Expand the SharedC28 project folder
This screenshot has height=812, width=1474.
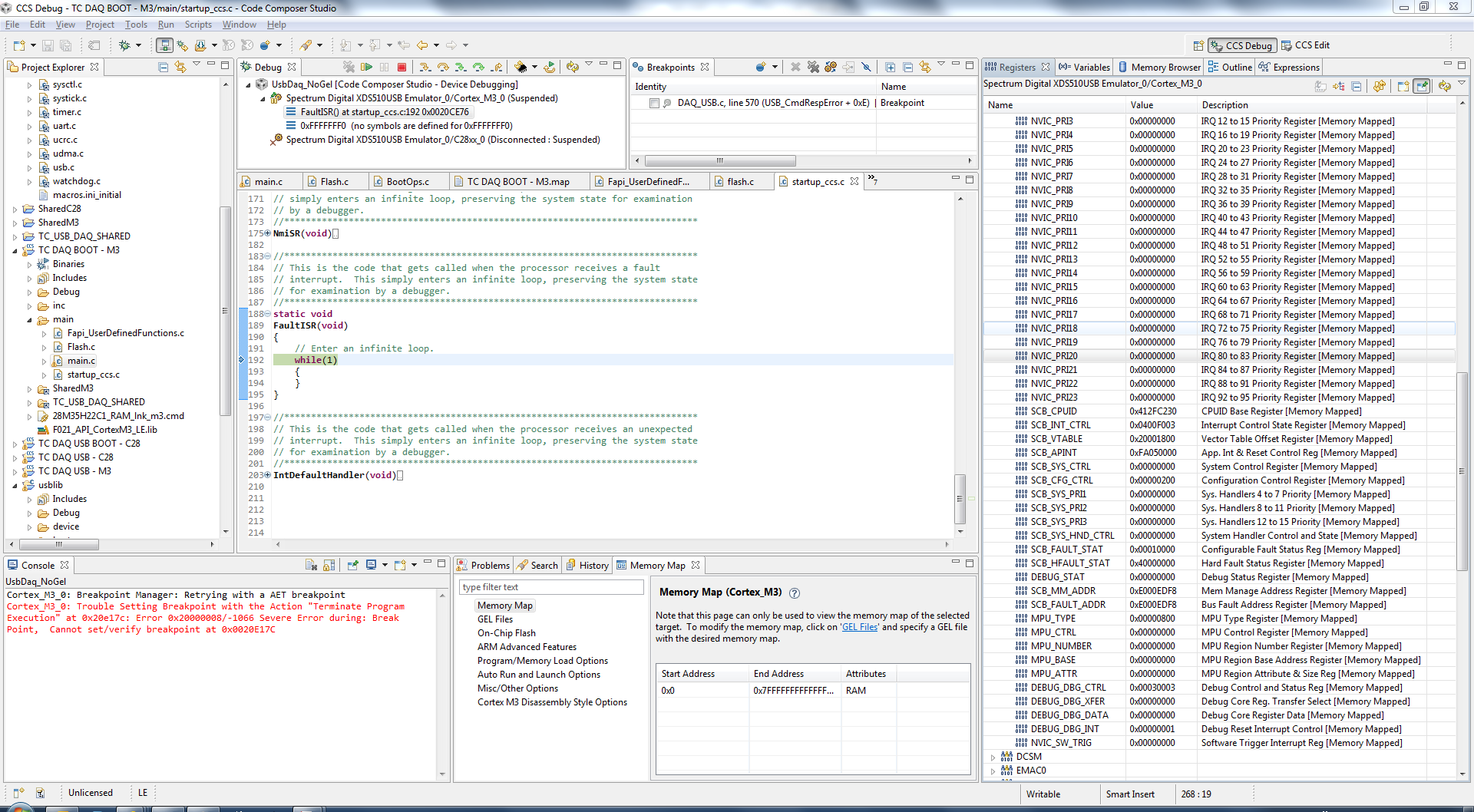15,209
